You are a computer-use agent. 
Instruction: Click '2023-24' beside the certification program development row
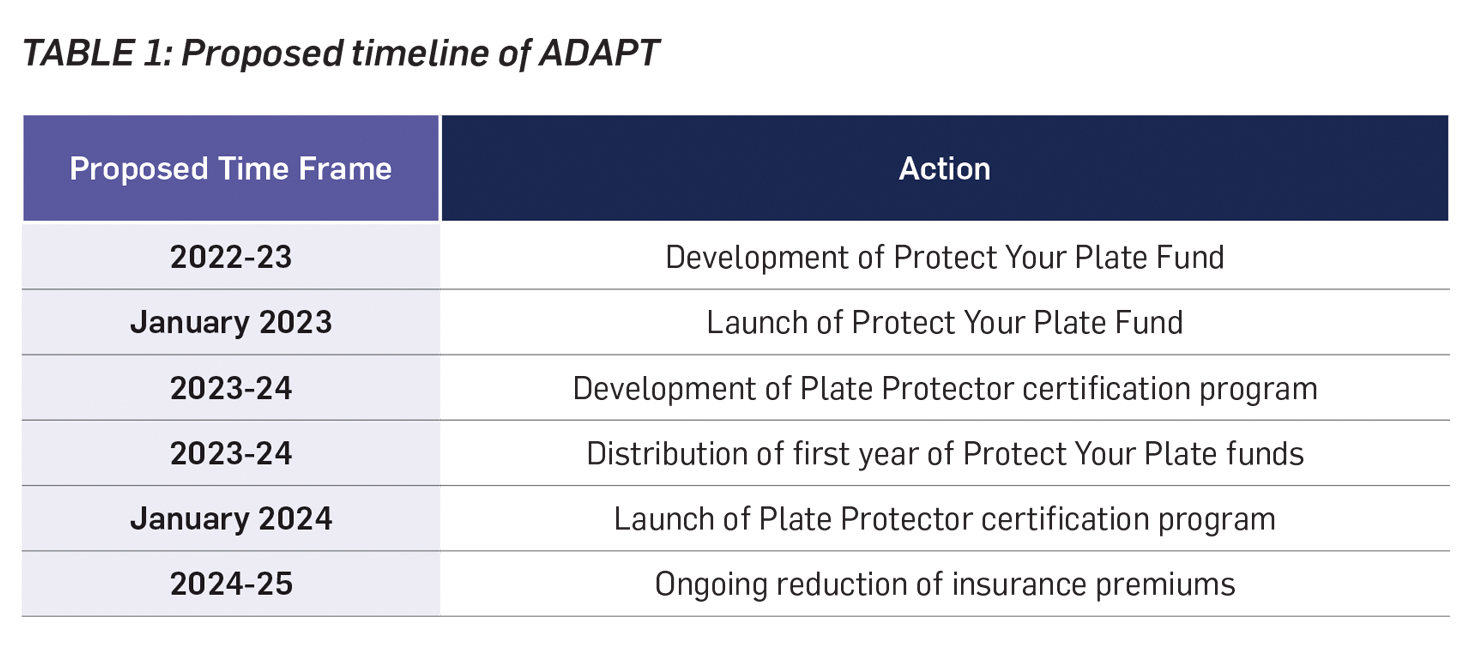point(231,388)
